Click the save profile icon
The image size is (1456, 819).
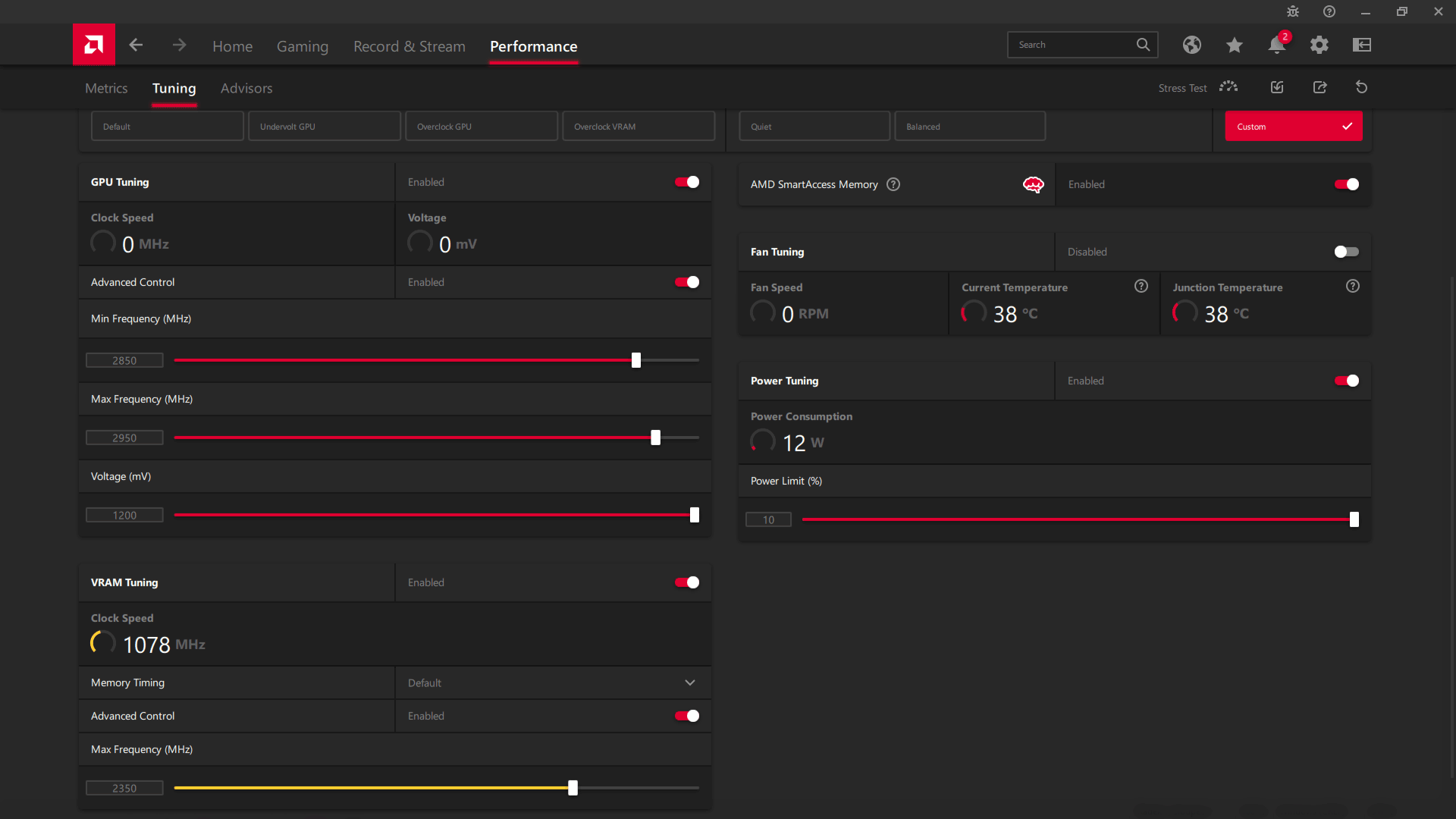point(1277,87)
